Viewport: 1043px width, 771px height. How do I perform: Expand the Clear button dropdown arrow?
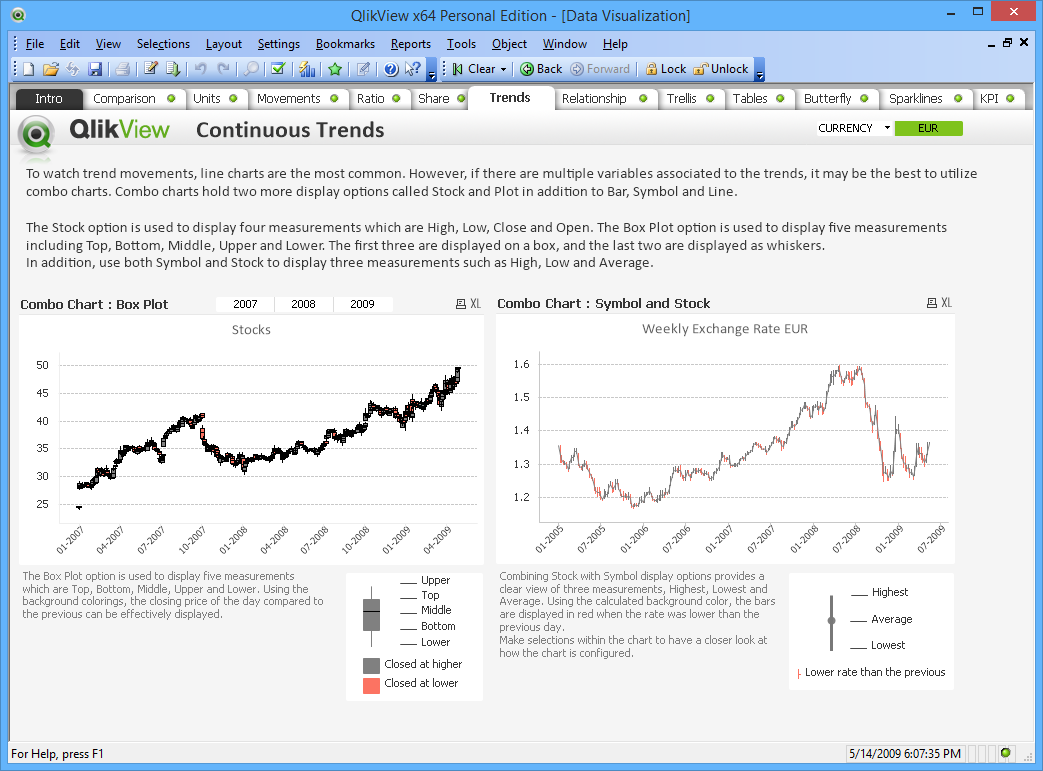[x=503, y=70]
